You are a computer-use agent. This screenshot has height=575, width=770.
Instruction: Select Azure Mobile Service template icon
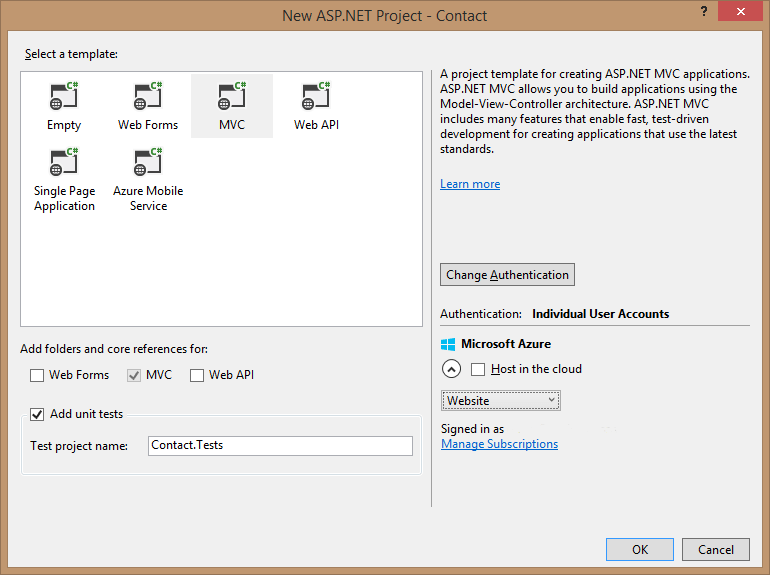[148, 162]
